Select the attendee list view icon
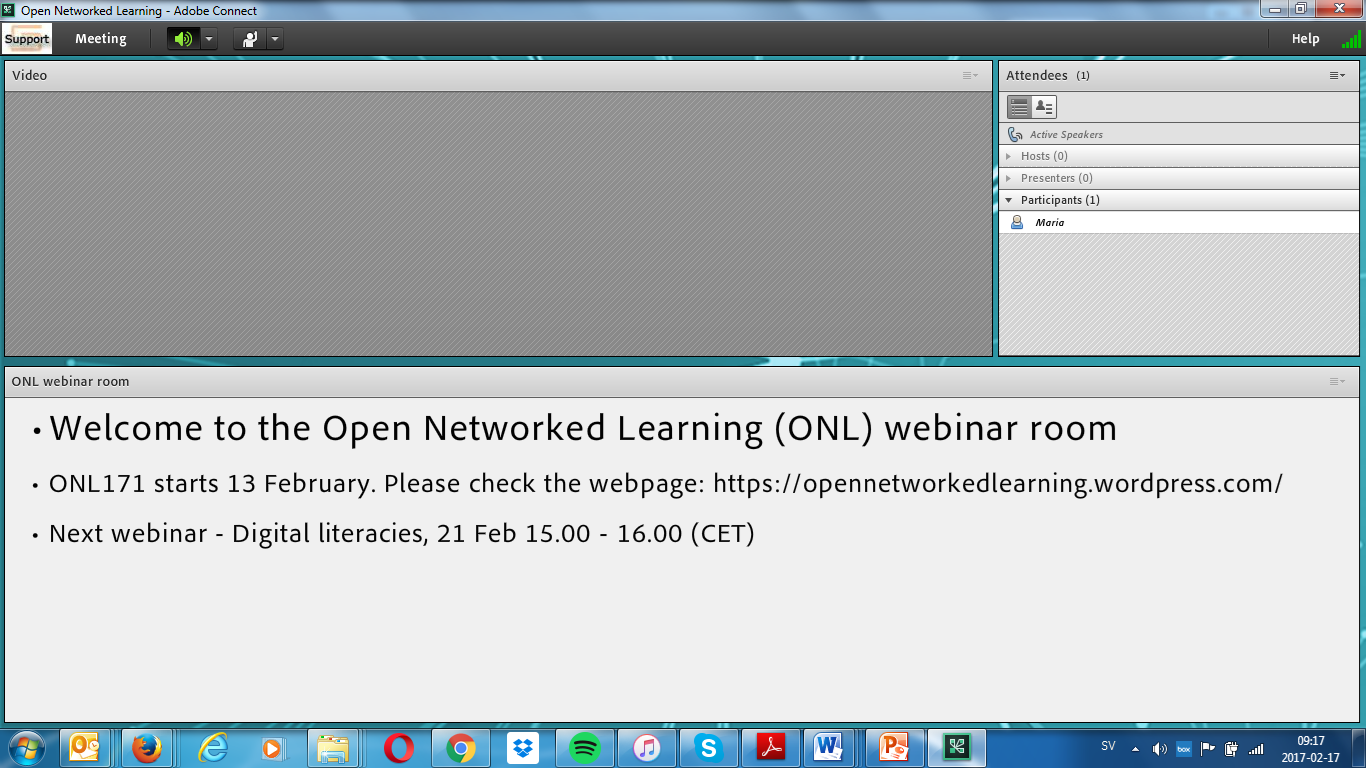Screen dimensions: 1366x768 pos(1018,105)
